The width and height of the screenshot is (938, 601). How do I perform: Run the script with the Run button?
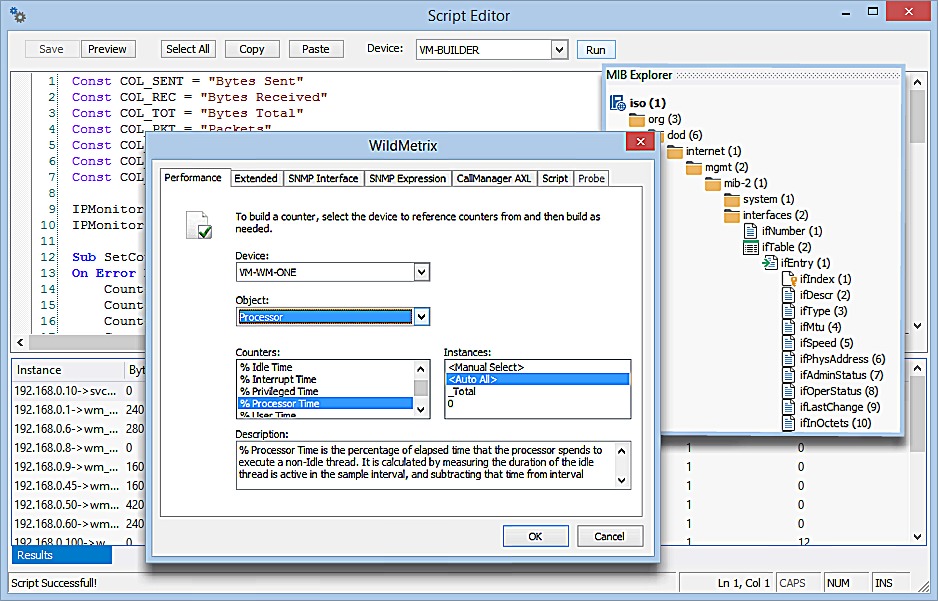coord(596,50)
